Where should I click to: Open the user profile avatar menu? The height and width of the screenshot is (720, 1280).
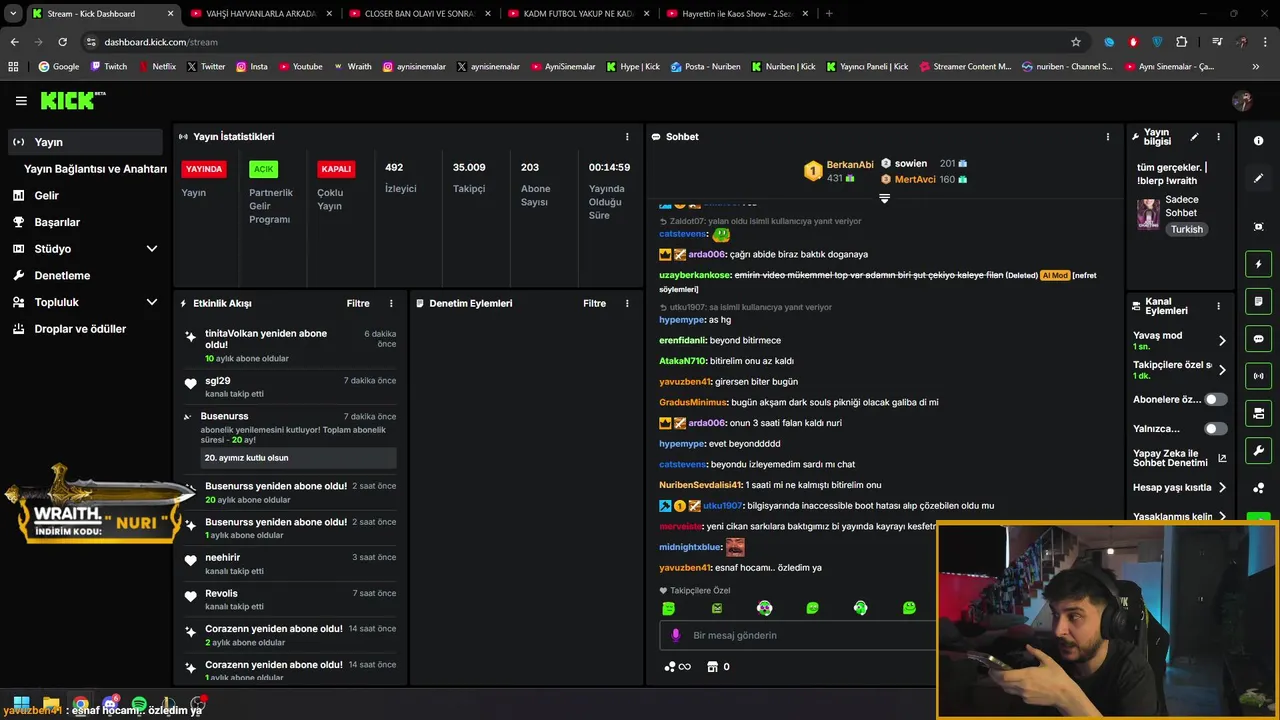coord(1242,101)
